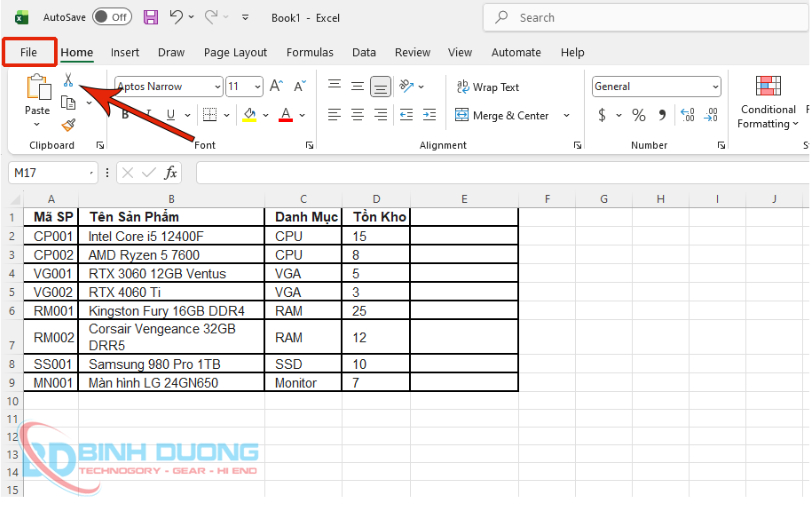Open the File tab
This screenshot has height=511, width=811.
click(x=28, y=52)
